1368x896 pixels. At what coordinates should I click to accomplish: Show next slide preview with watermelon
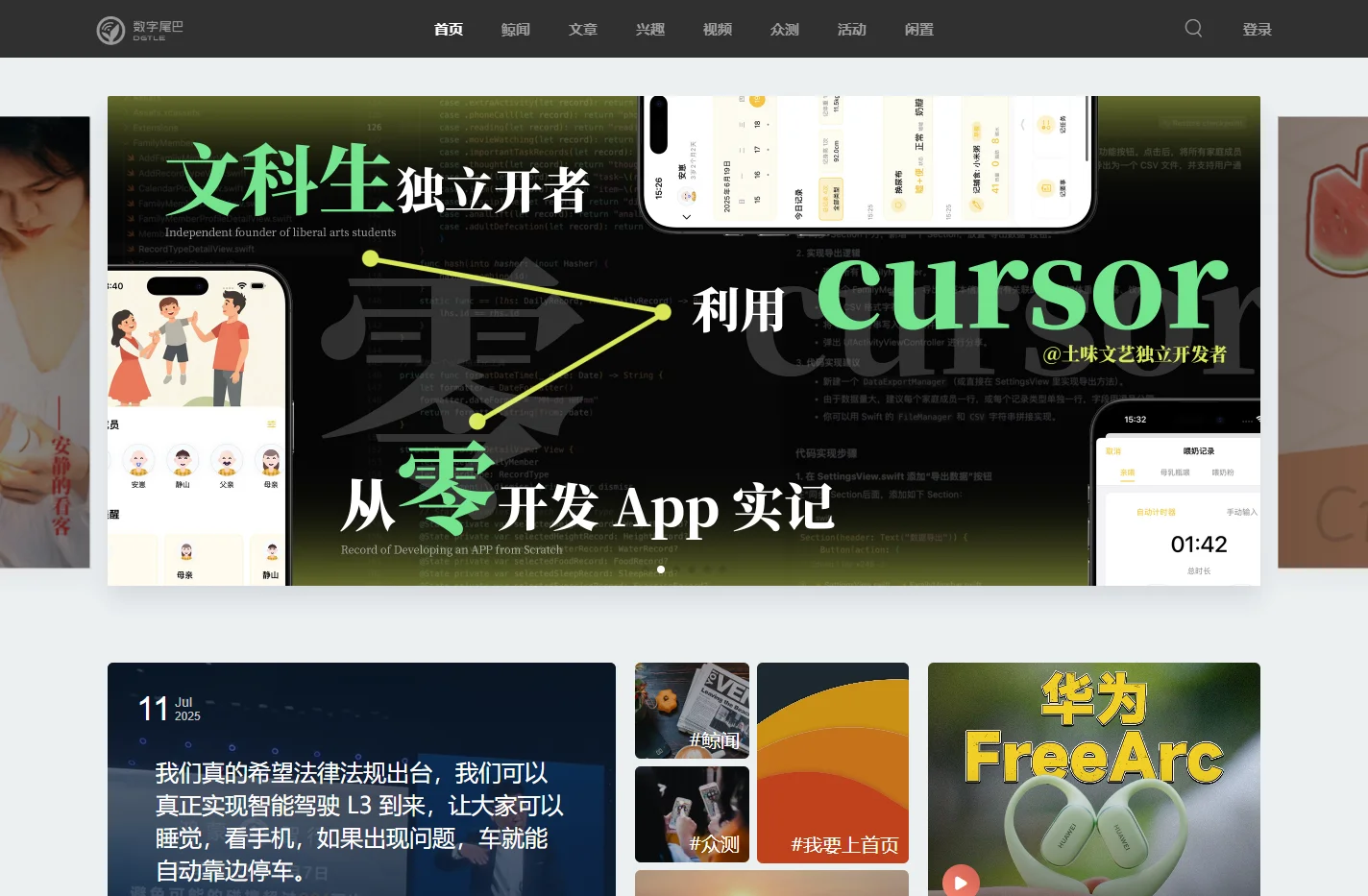tap(1323, 342)
